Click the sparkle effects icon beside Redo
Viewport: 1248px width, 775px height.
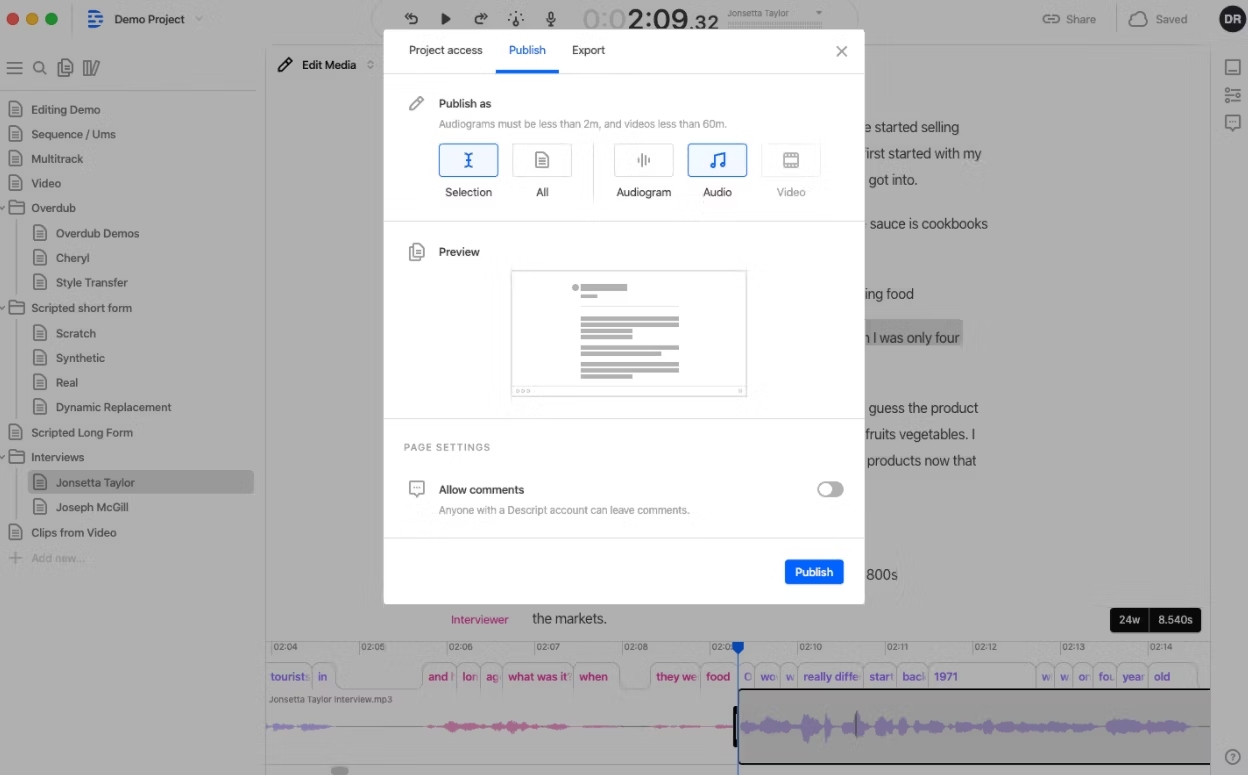pyautogui.click(x=515, y=19)
